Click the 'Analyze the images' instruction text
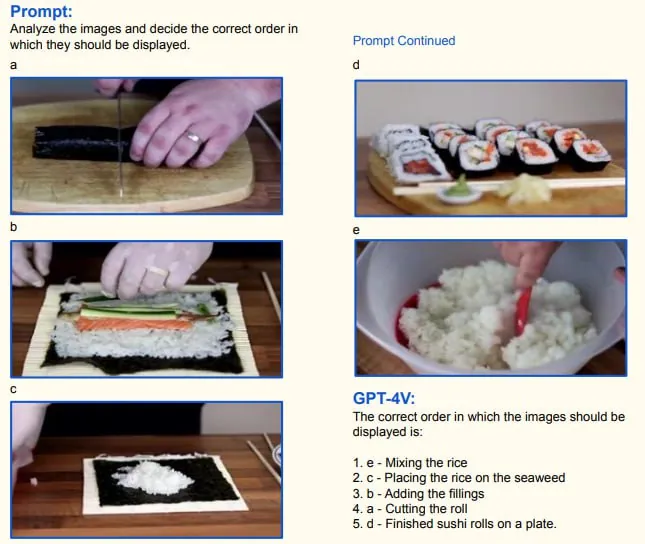Image resolution: width=645 pixels, height=544 pixels. point(154,37)
